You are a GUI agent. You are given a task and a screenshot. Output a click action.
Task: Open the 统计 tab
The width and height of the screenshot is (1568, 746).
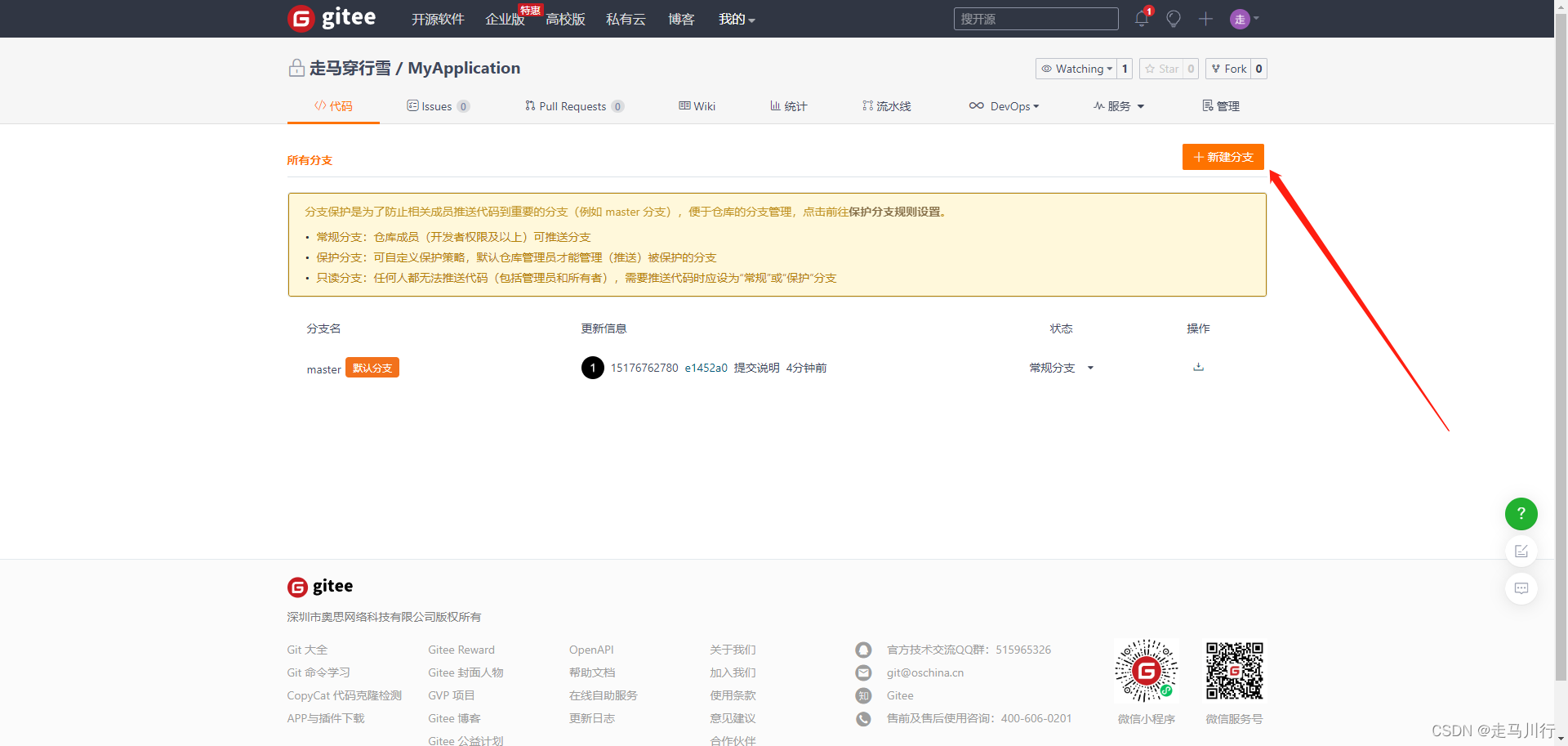coord(788,106)
